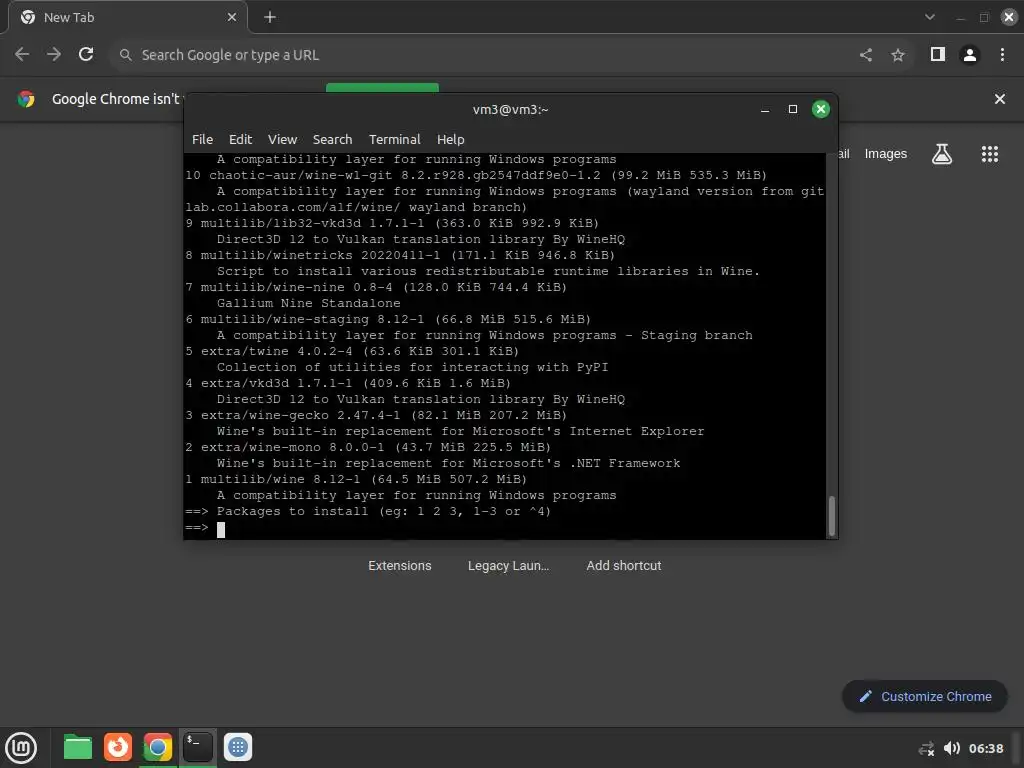This screenshot has width=1024, height=768.
Task: Minimize the vm3@vm3 terminal window
Action: point(765,109)
